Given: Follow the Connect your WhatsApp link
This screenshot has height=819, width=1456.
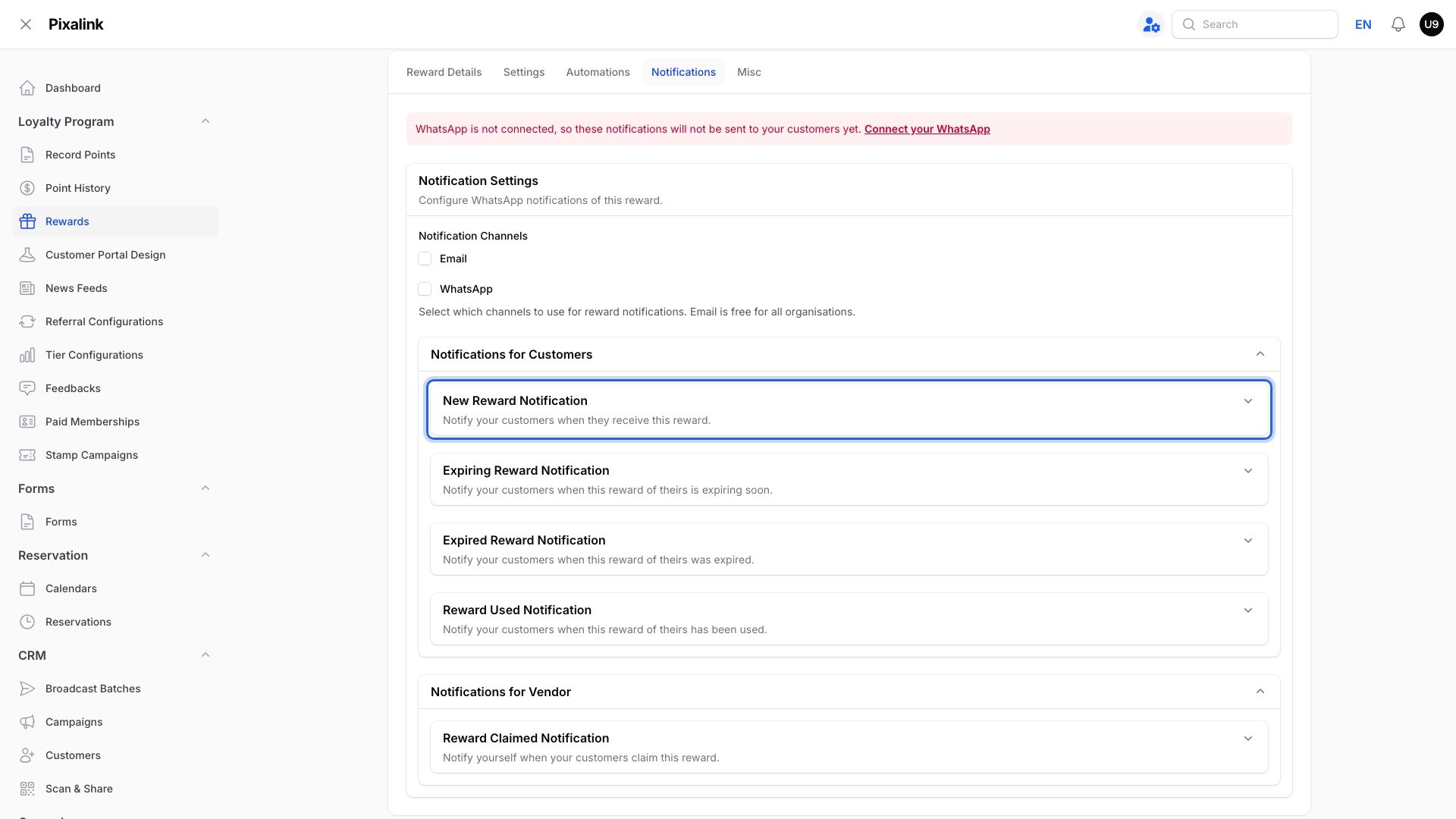Looking at the screenshot, I should [x=927, y=129].
